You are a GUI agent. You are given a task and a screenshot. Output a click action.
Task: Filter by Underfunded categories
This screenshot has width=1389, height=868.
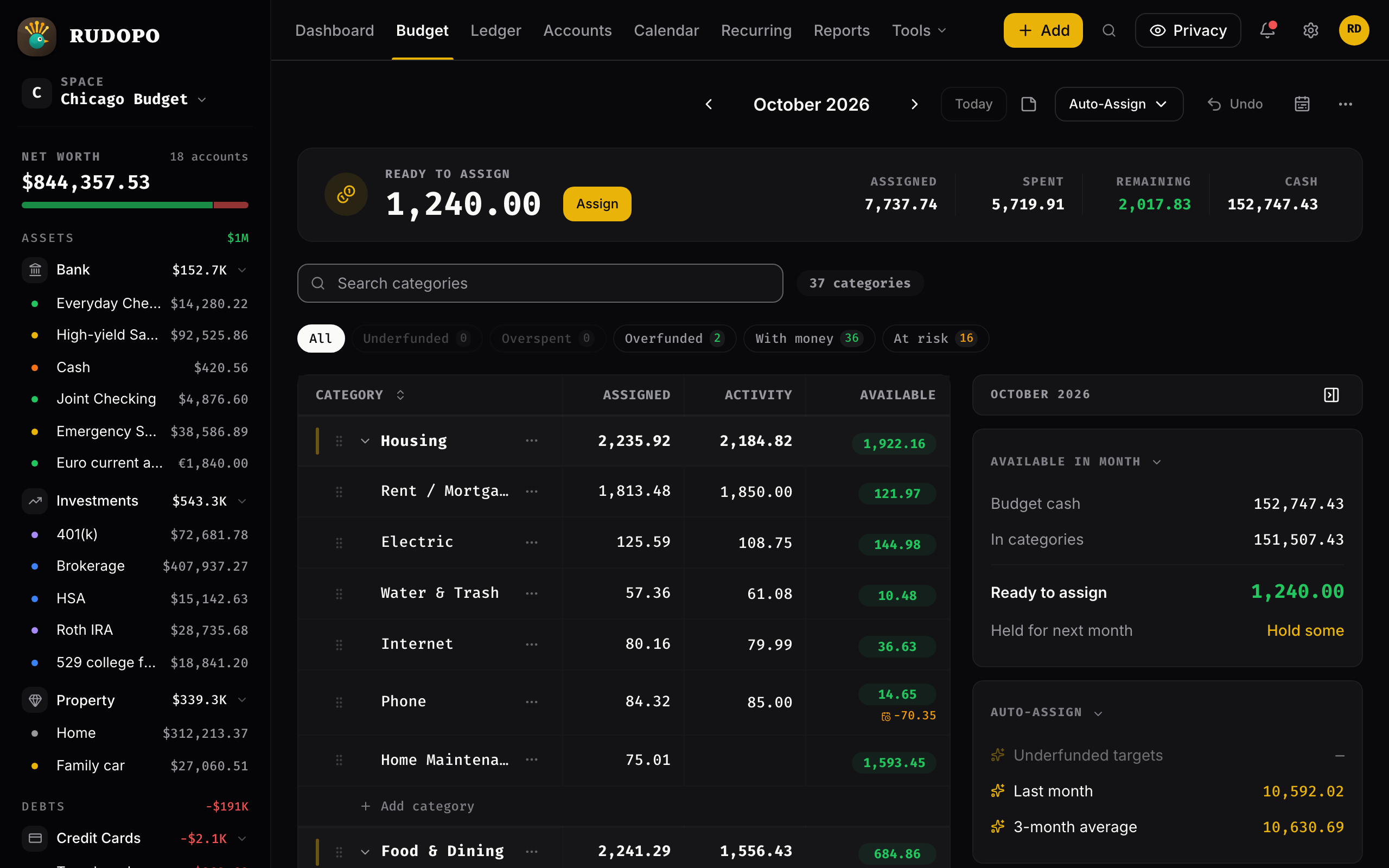[x=417, y=339]
